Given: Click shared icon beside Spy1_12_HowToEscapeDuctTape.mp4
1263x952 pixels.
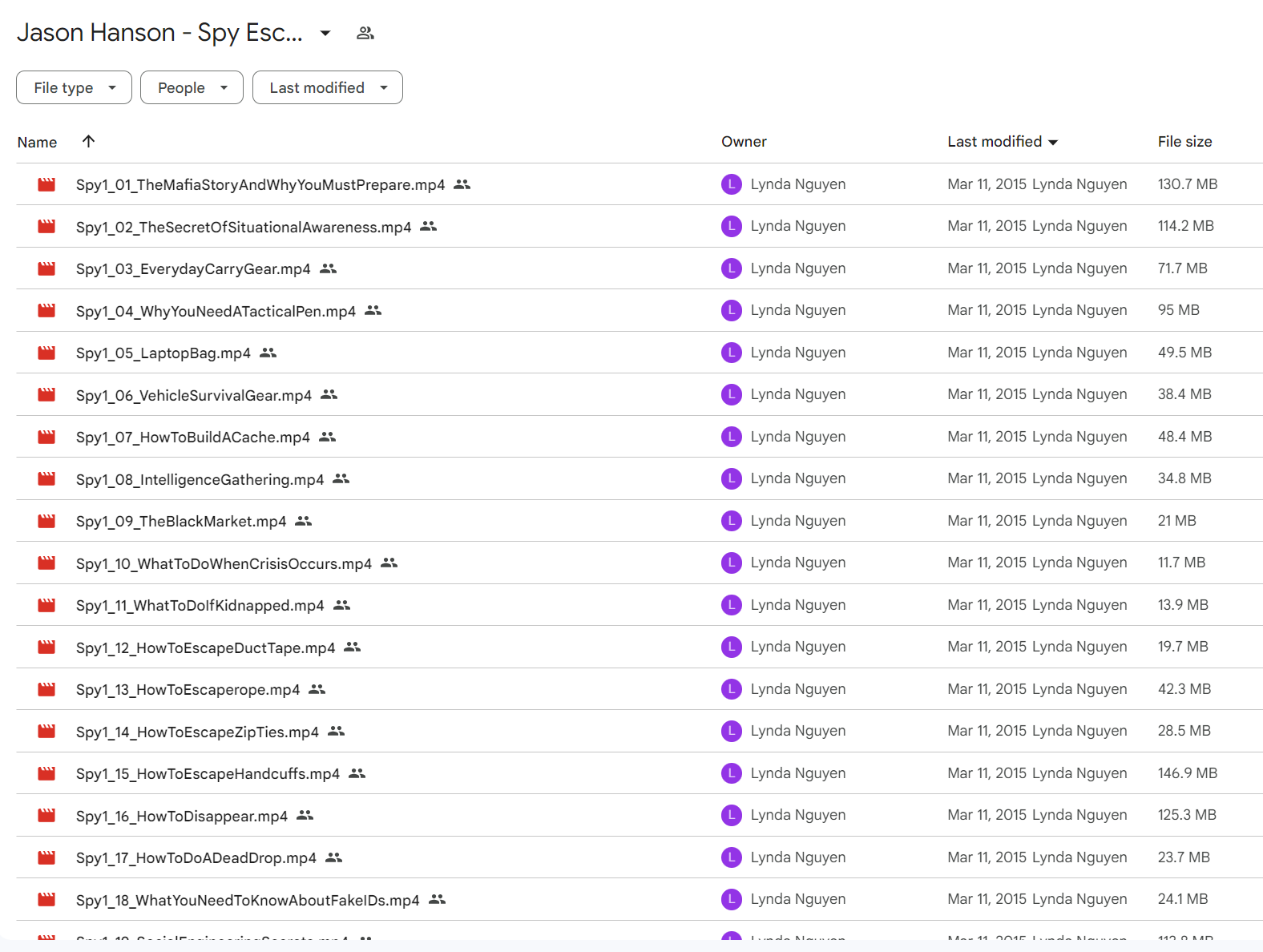Looking at the screenshot, I should pos(353,647).
